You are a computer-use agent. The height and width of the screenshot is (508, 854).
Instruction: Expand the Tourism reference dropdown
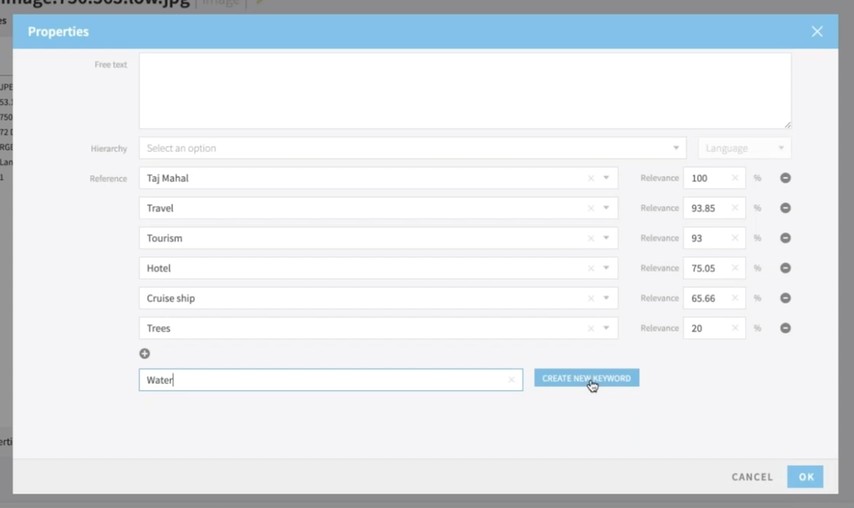coord(606,238)
